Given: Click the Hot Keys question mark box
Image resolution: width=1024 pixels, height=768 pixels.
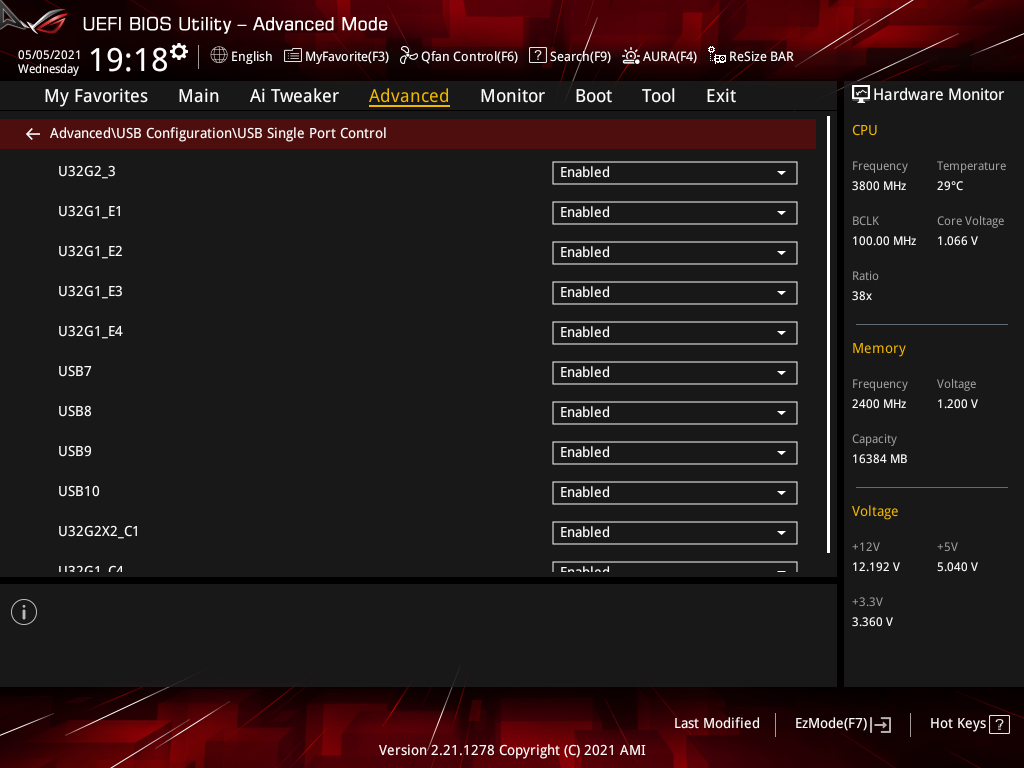Looking at the screenshot, I should click(x=999, y=724).
